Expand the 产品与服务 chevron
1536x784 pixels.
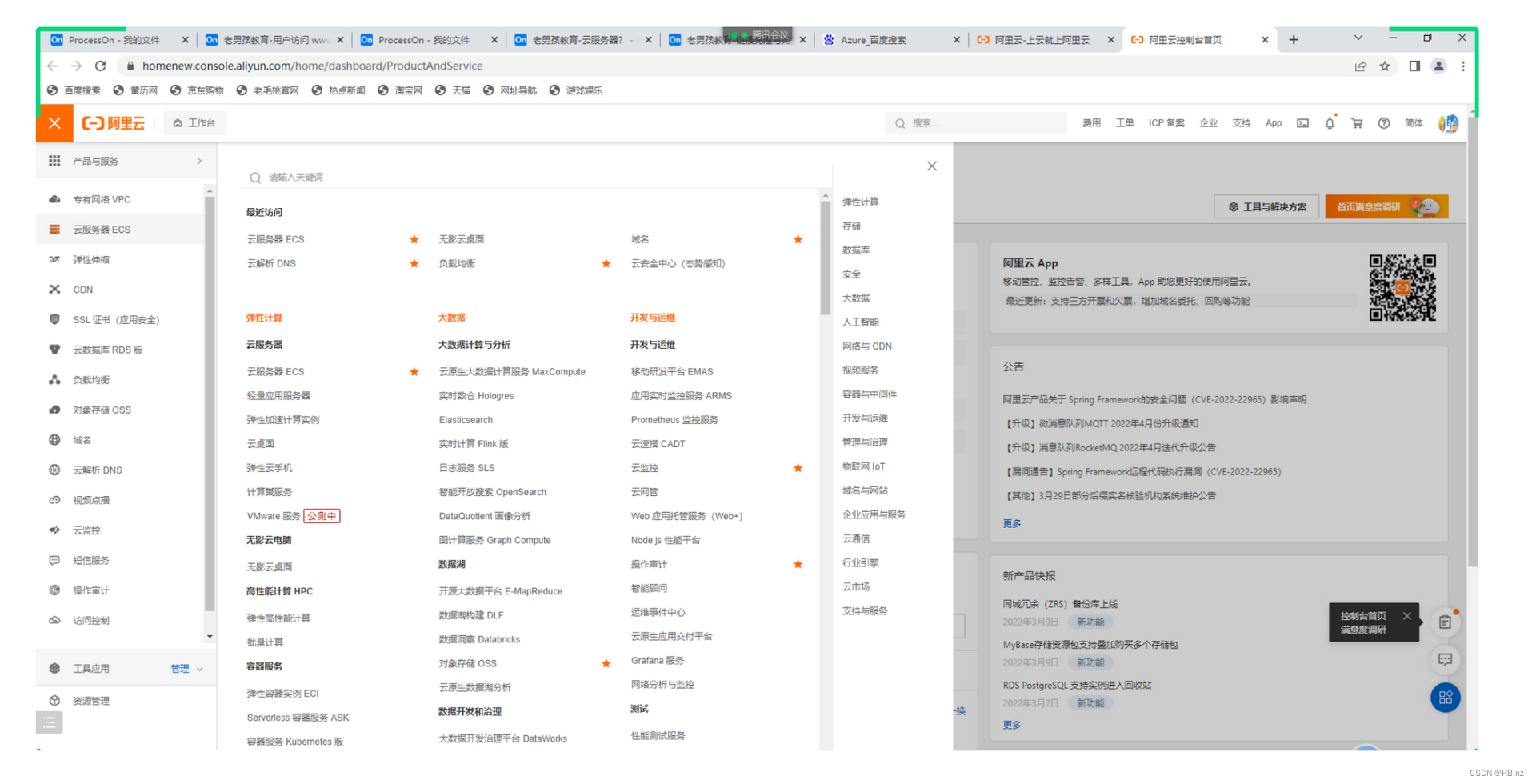199,162
